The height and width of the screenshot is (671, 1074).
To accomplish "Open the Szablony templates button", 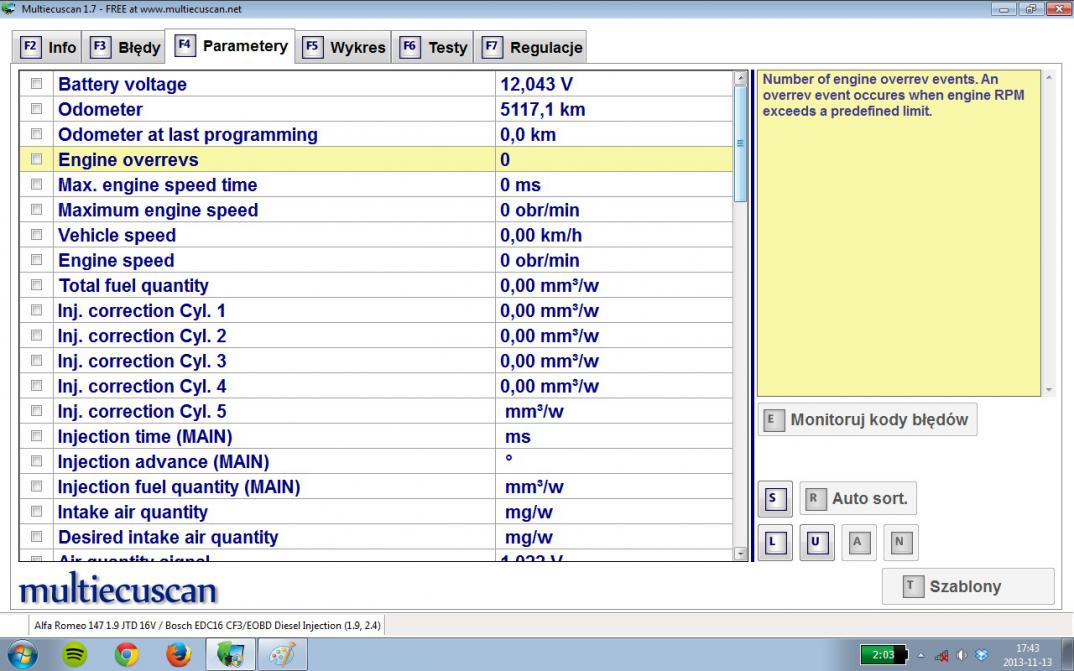I will (968, 586).
